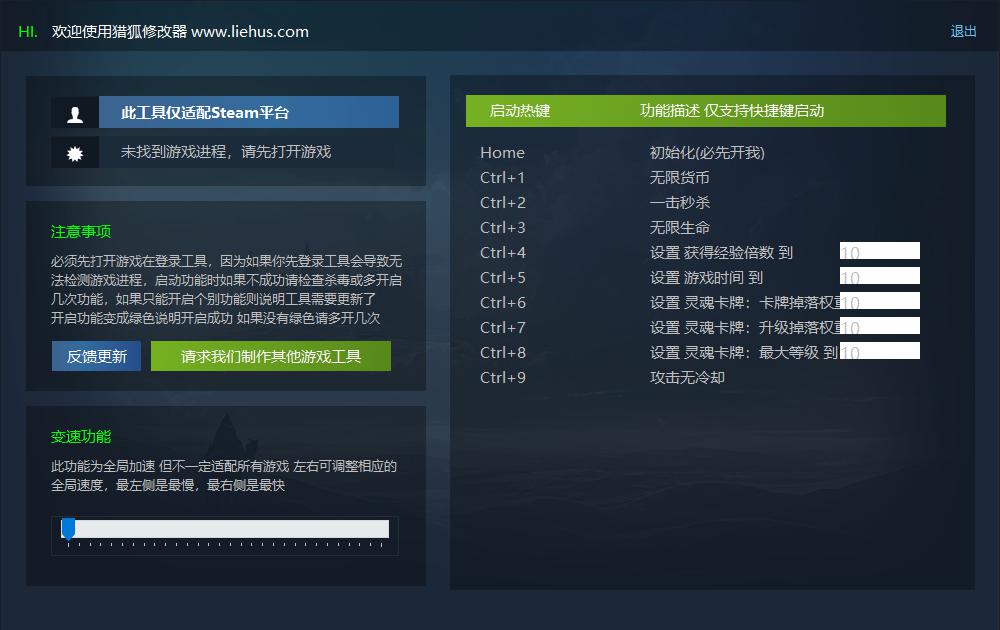
Task: Click the 未找到游戏进程 status text
Action: click(226, 152)
